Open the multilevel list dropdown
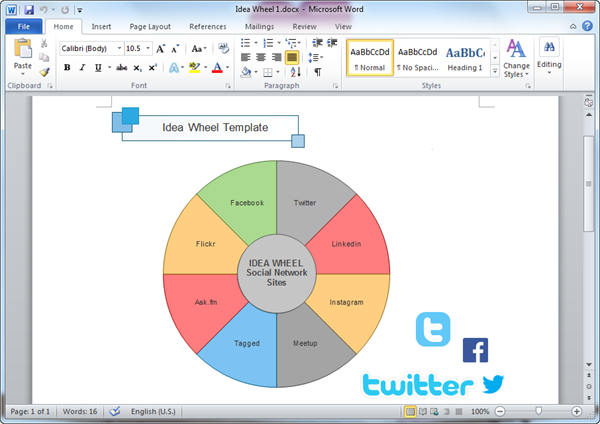The height and width of the screenshot is (424, 600). 299,43
